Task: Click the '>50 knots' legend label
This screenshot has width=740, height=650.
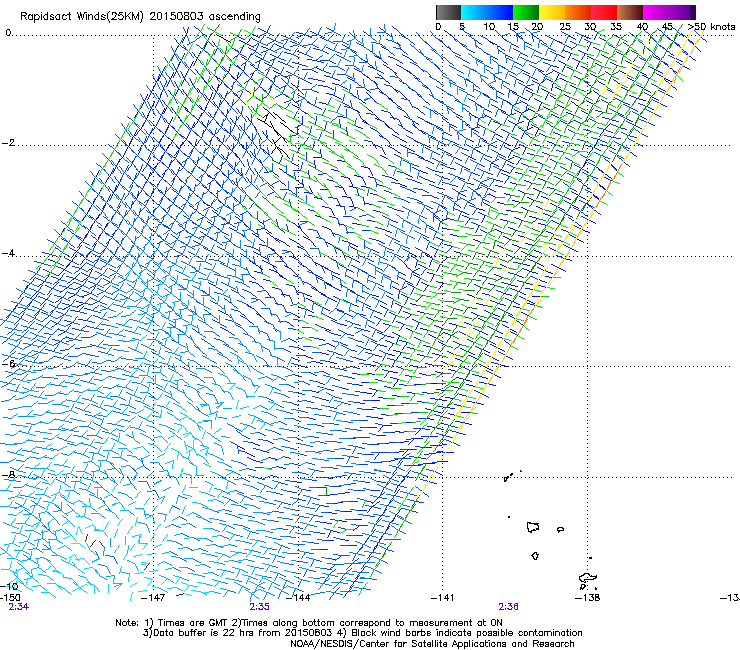Action: pyautogui.click(x=711, y=27)
